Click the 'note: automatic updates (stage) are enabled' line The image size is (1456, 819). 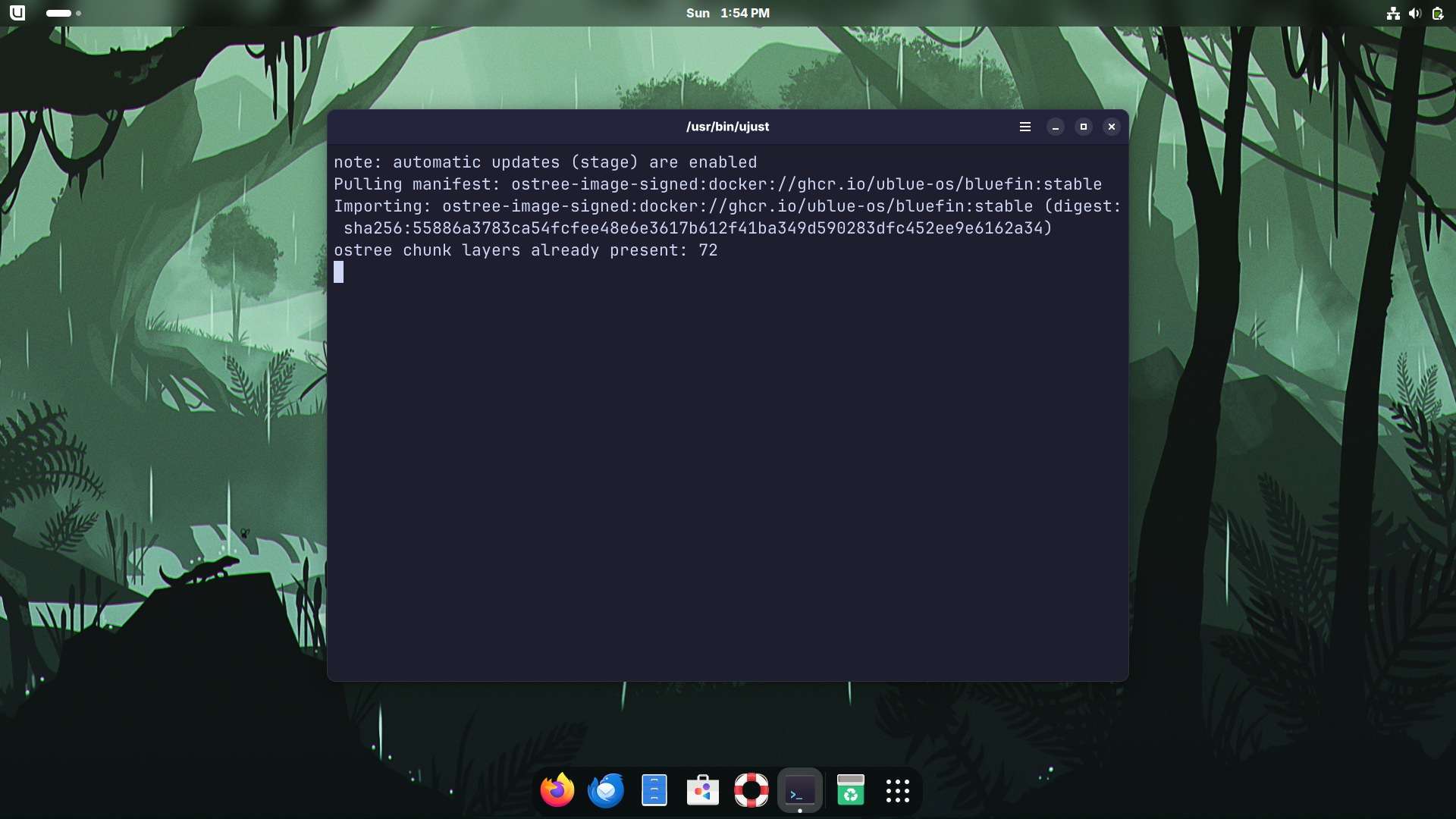tap(545, 162)
